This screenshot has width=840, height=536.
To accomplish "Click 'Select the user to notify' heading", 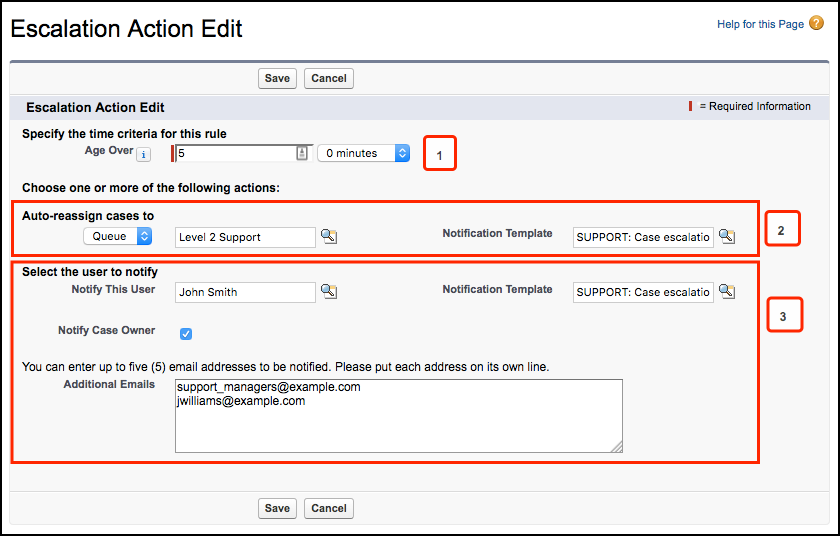I will click(x=90, y=272).
